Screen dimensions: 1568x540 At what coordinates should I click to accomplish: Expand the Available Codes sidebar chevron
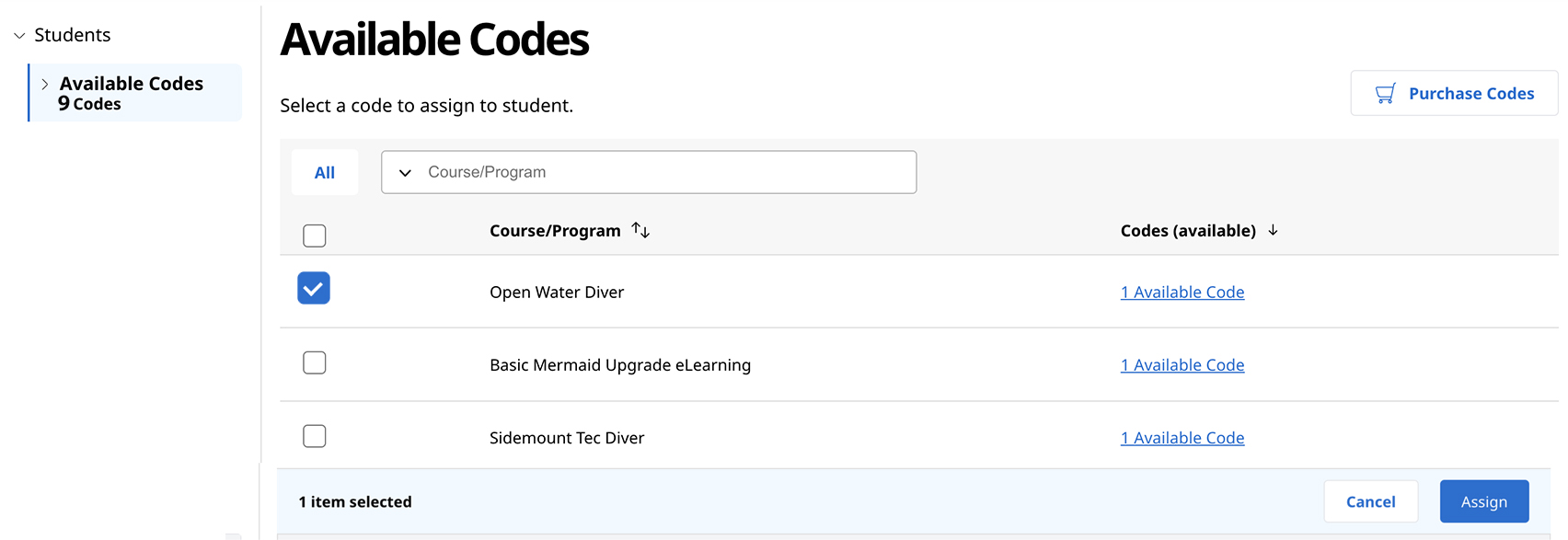tap(44, 84)
